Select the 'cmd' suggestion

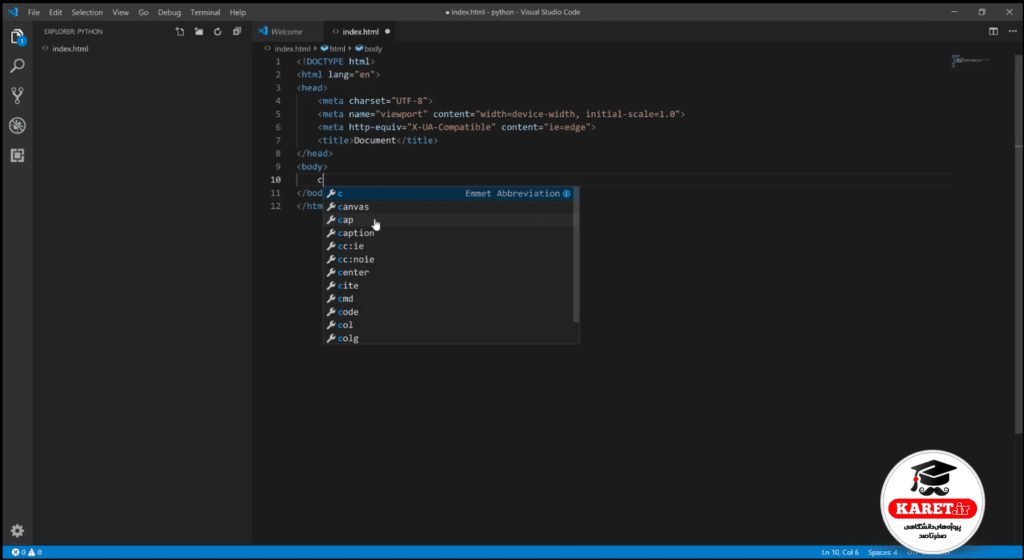point(449,299)
